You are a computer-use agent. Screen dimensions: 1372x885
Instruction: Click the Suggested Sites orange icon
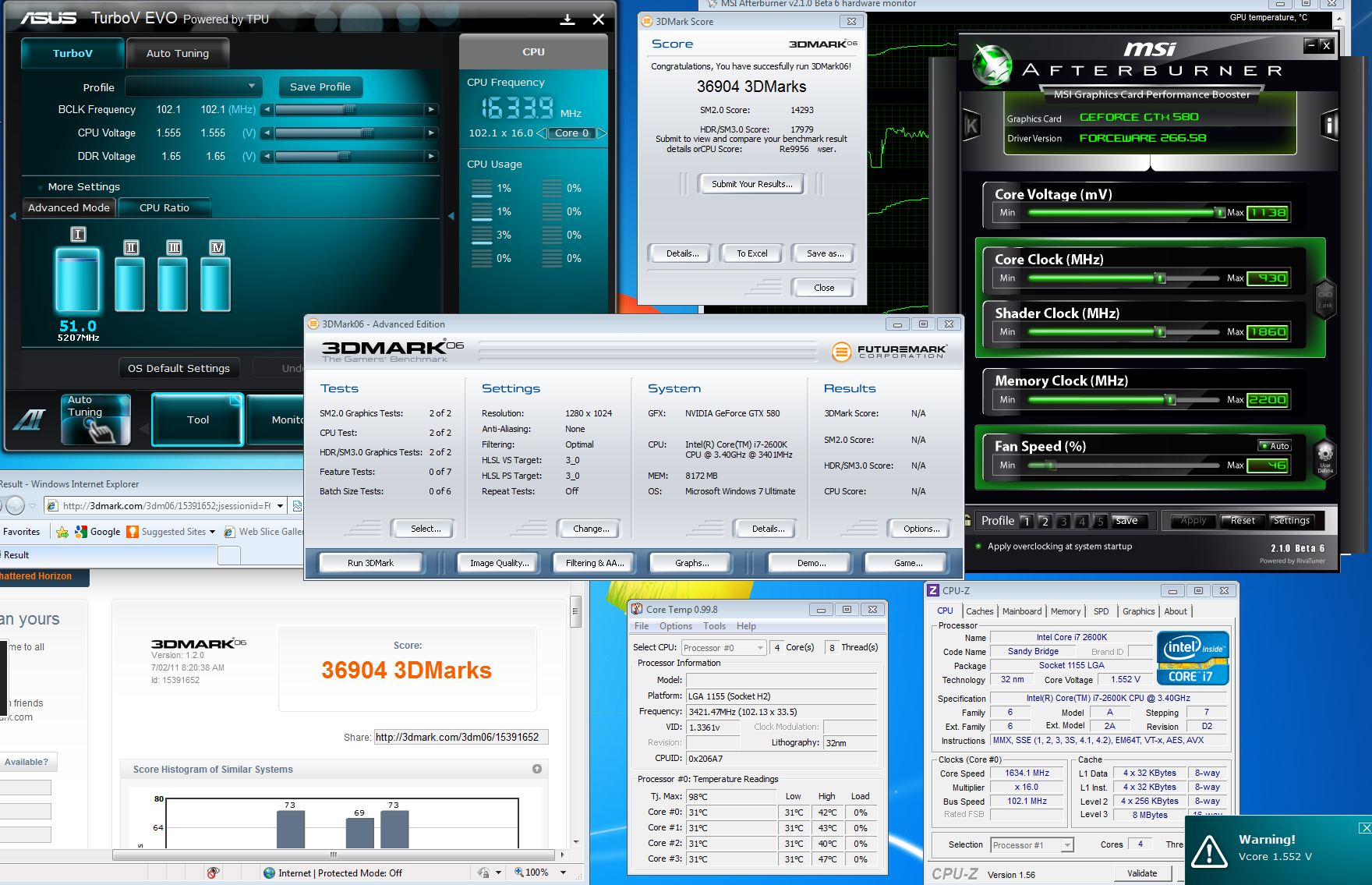tap(133, 532)
